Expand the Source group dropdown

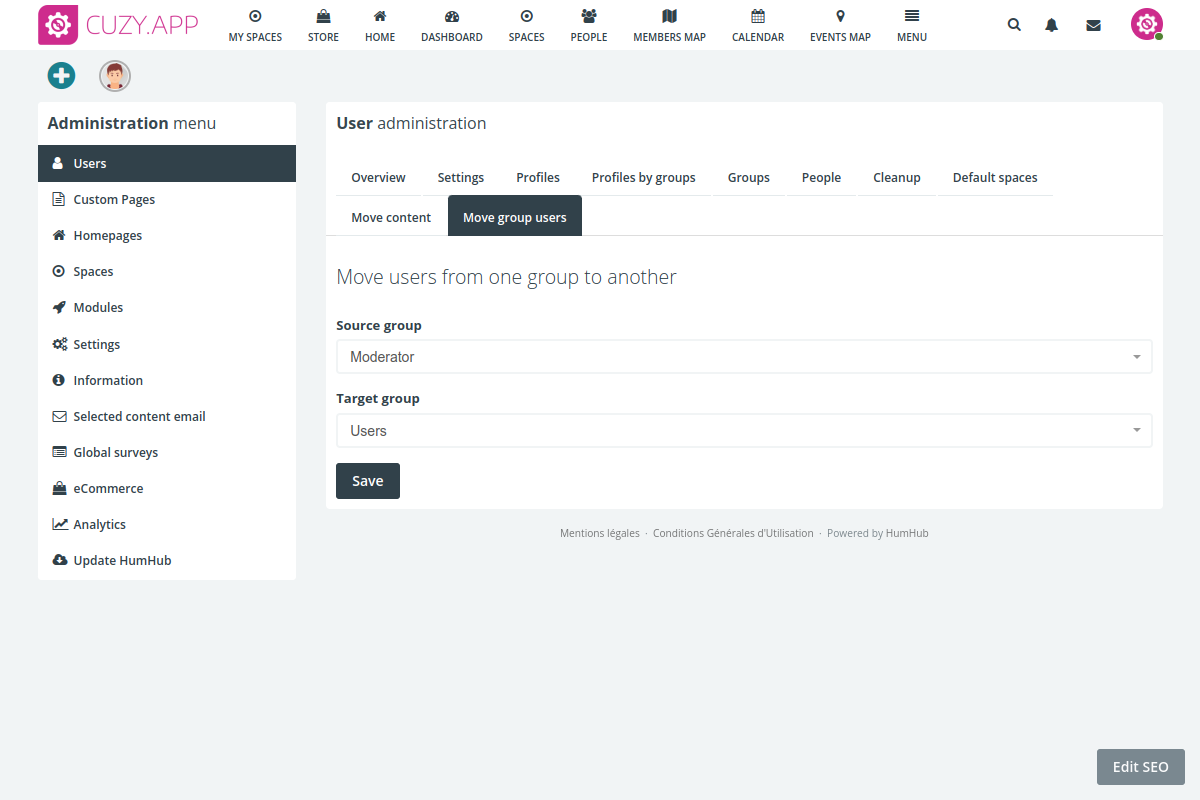click(743, 357)
